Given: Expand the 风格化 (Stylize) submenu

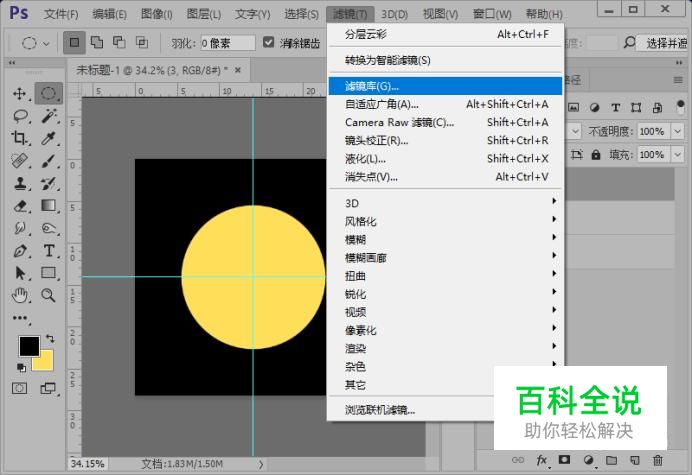Looking at the screenshot, I should pyautogui.click(x=445, y=221).
